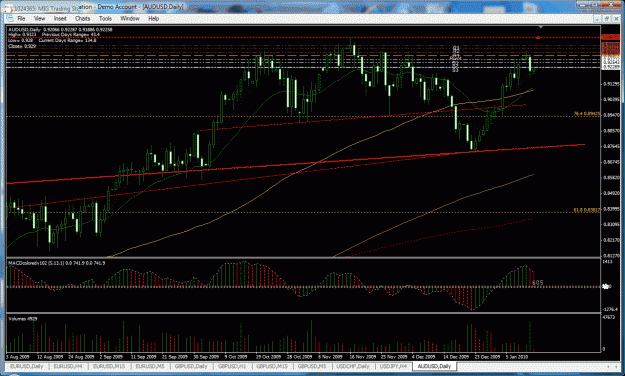
Task: Click the chart shift triangle marker at chart top
Action: [x=540, y=27]
